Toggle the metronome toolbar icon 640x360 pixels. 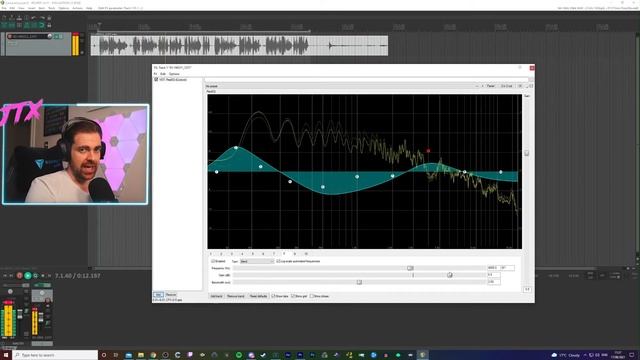[x=49, y=18]
